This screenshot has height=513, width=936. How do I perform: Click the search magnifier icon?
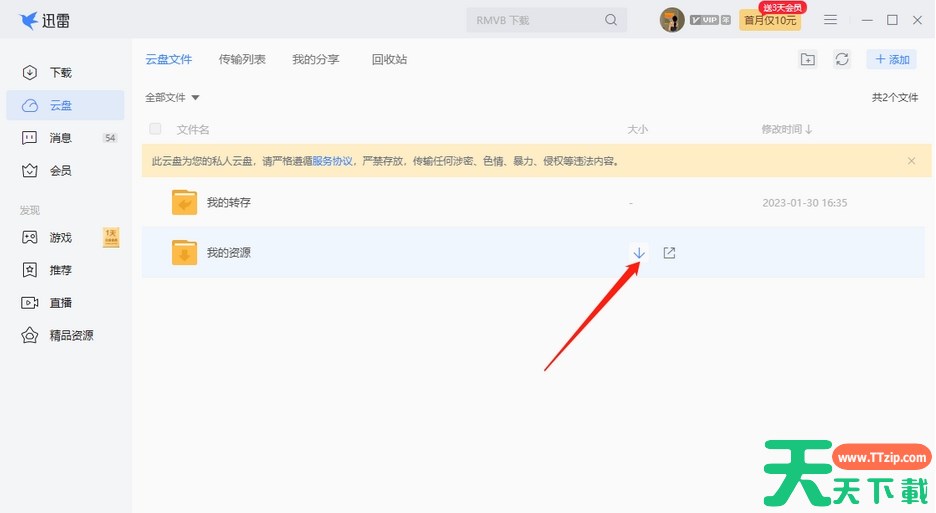(611, 20)
